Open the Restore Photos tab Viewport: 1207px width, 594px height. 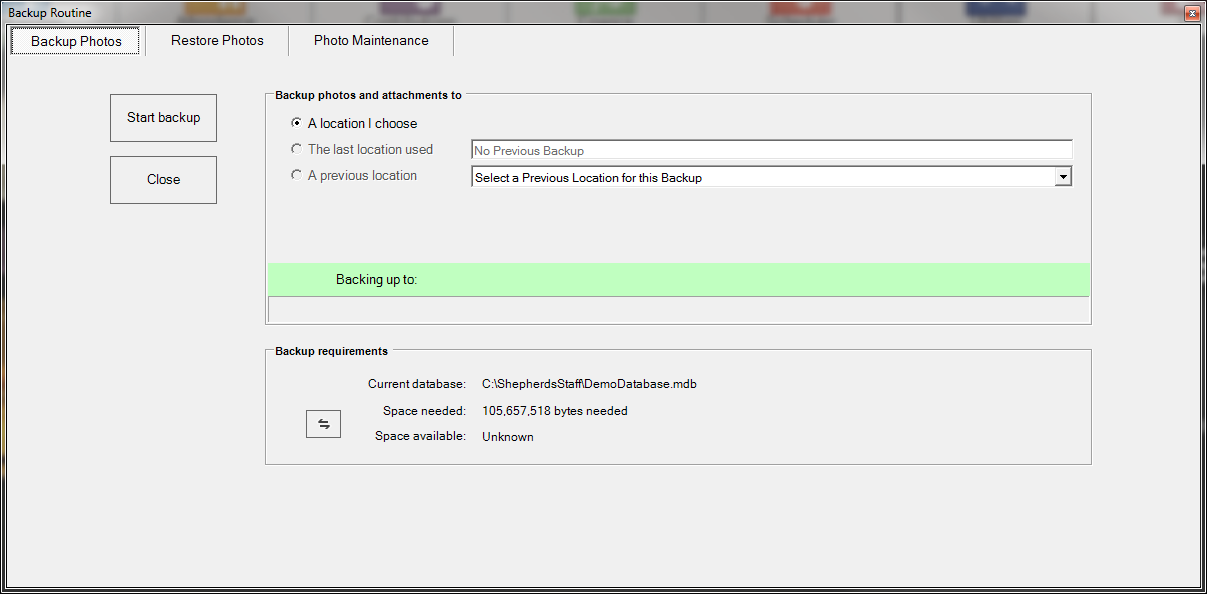click(x=217, y=41)
